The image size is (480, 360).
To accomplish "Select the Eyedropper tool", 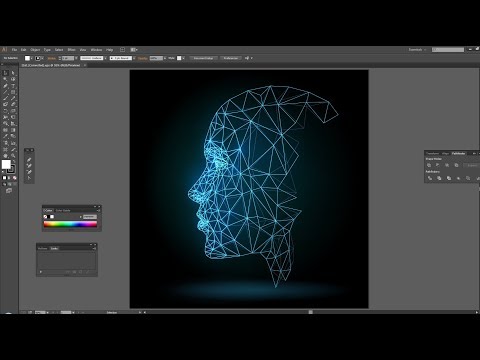I will [x=5, y=136].
